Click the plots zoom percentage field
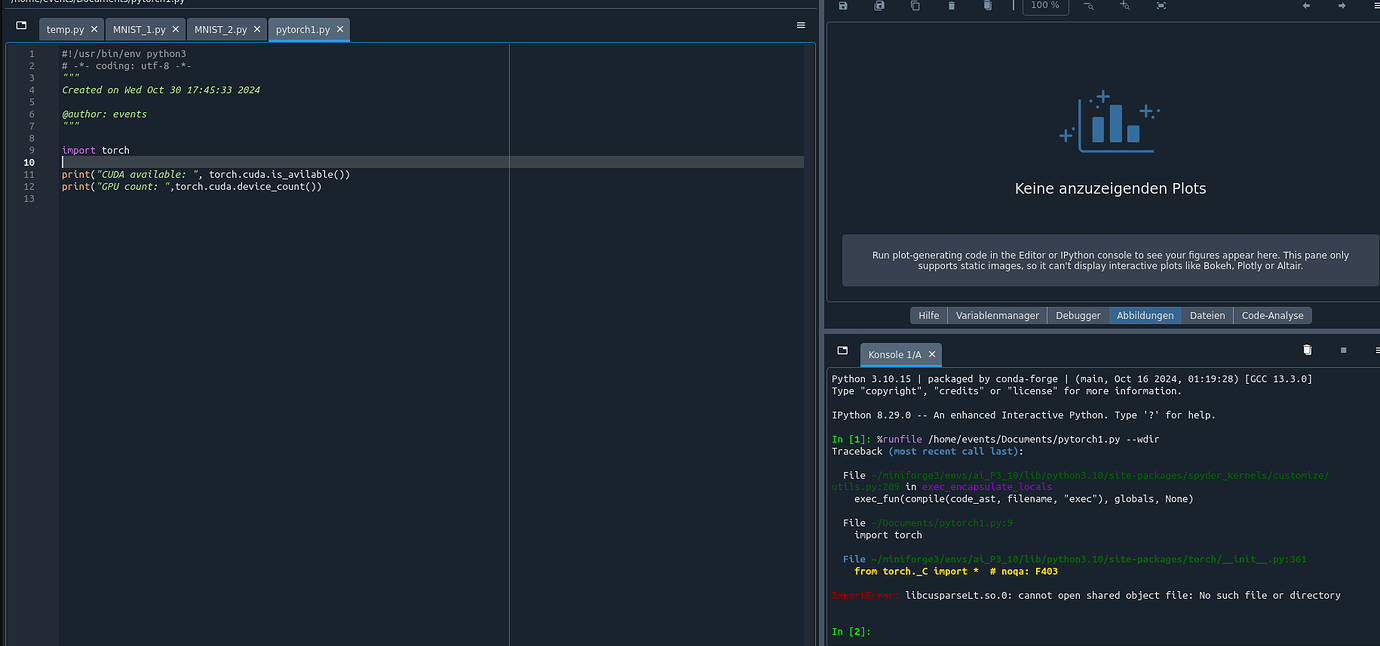 tap(1045, 6)
